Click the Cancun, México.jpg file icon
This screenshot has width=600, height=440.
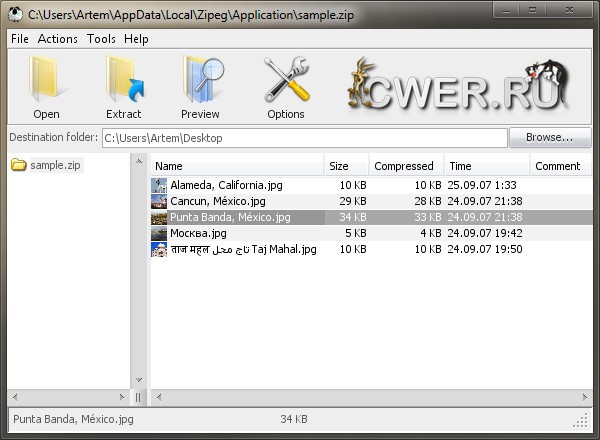(x=159, y=201)
